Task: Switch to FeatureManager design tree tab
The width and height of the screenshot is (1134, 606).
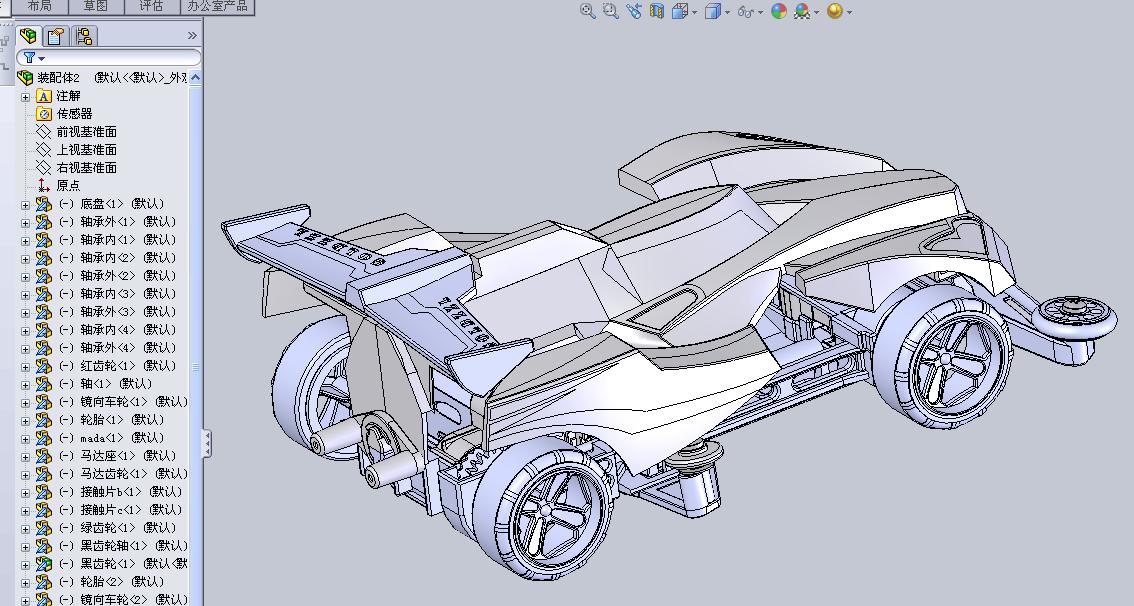Action: [x=29, y=35]
